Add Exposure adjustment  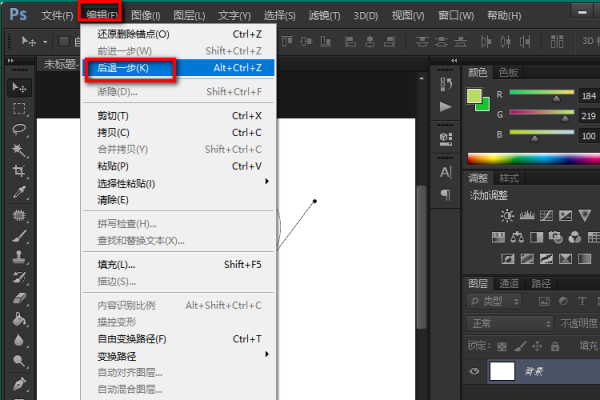pos(565,216)
